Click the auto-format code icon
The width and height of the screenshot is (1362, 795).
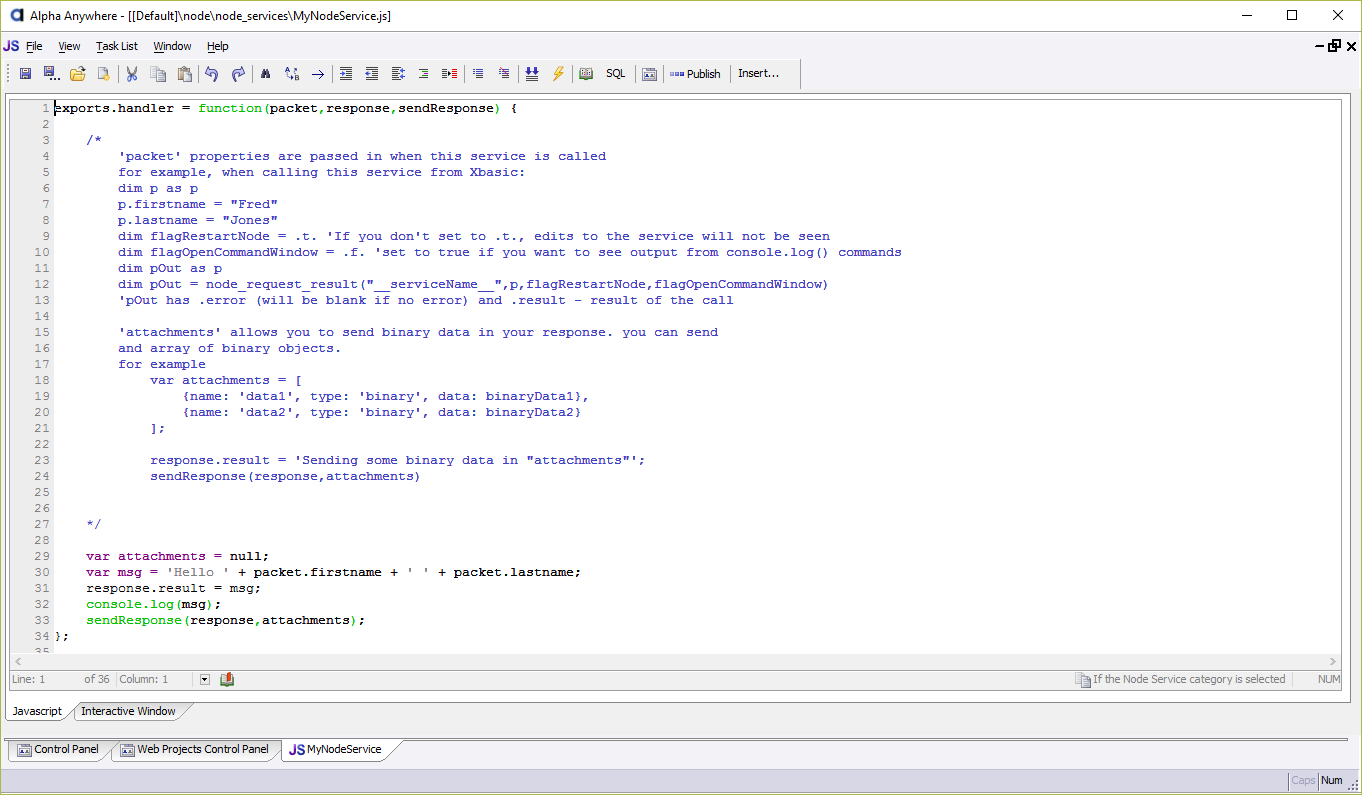point(398,74)
